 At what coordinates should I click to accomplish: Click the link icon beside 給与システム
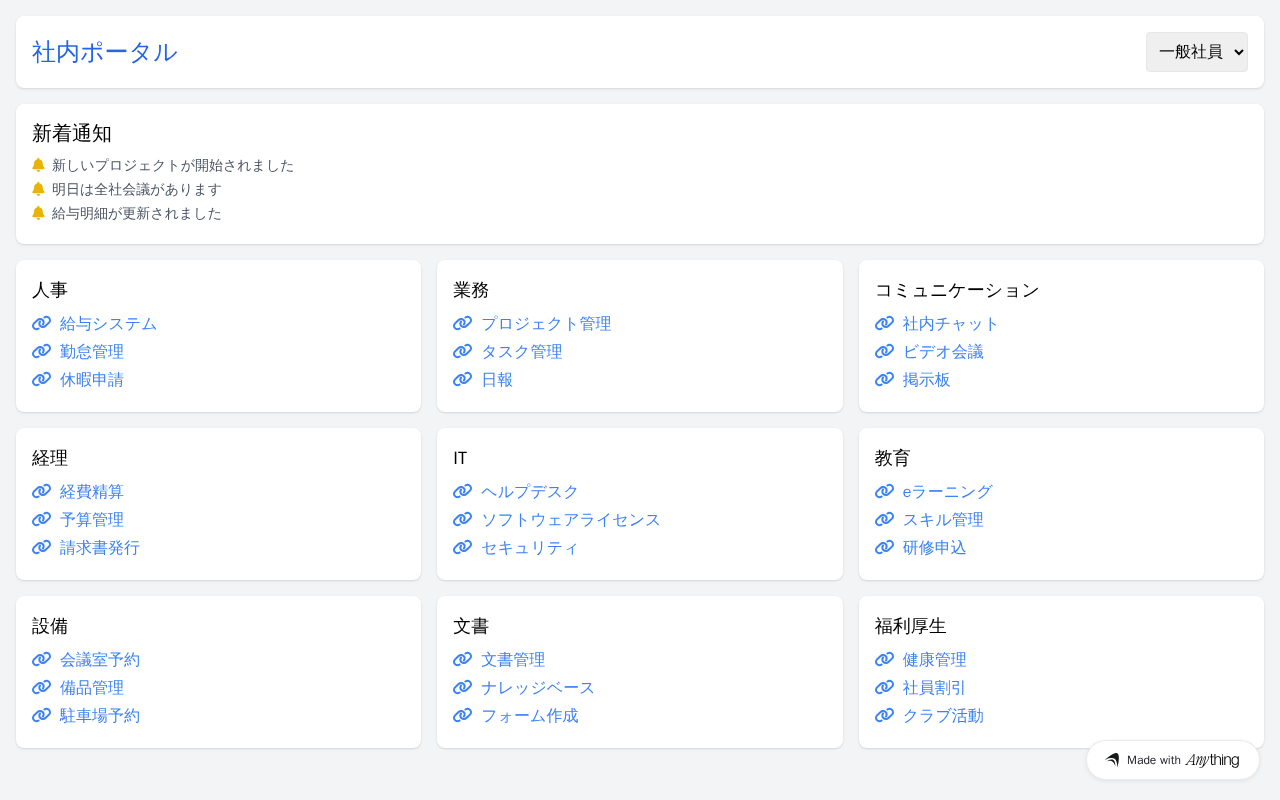click(41, 323)
